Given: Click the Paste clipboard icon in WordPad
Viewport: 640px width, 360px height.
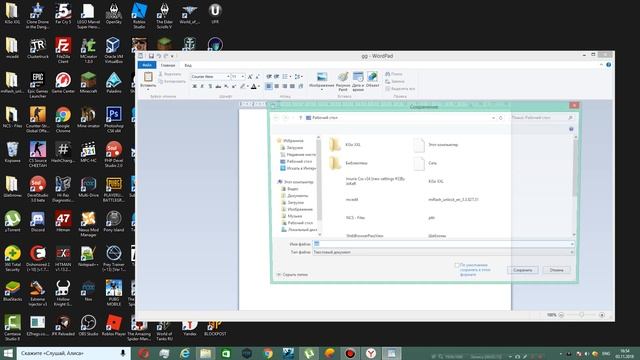Looking at the screenshot, I should coord(148,77).
